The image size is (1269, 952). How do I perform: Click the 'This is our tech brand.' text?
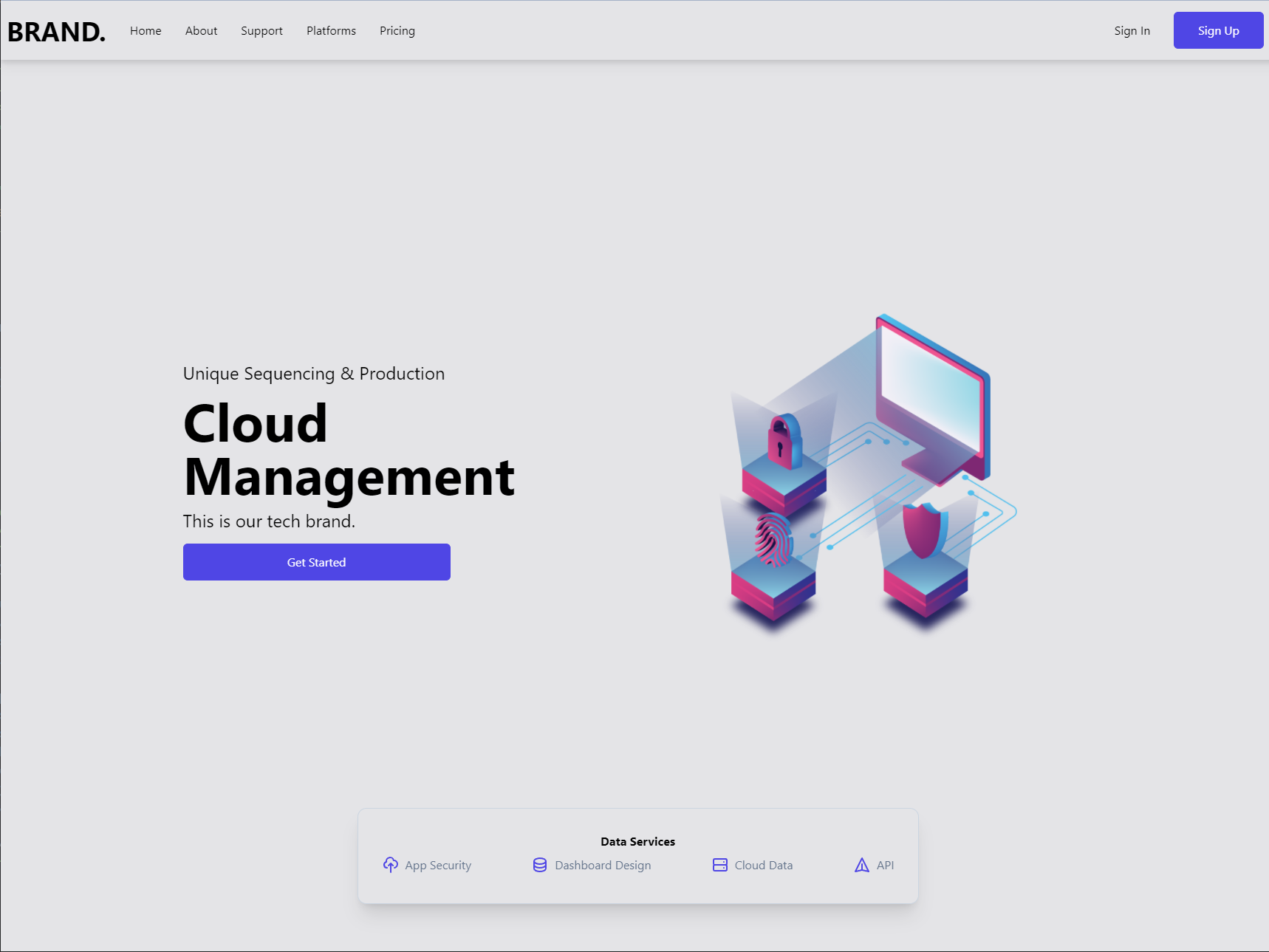click(x=269, y=521)
